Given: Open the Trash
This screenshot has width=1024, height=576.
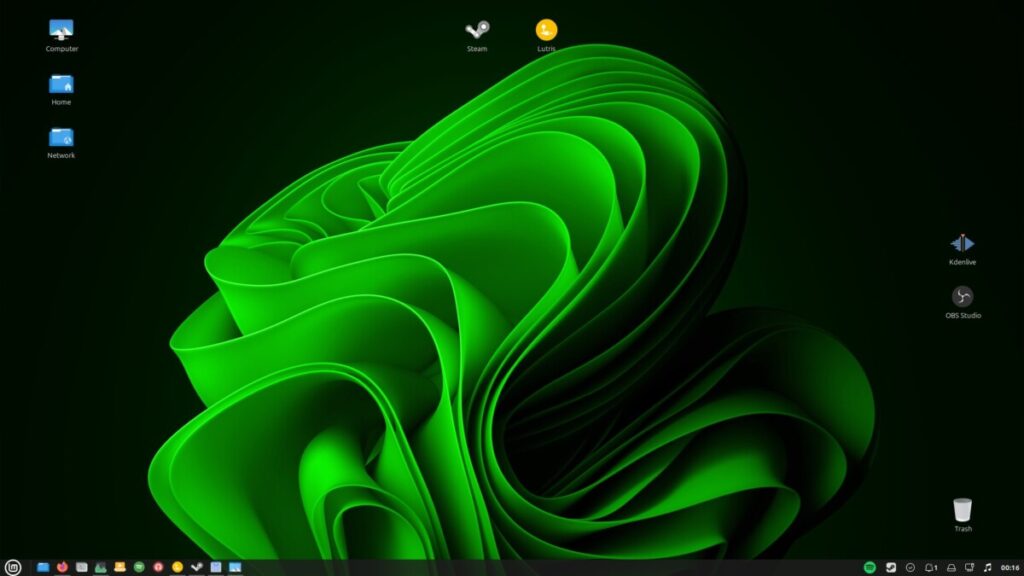Looking at the screenshot, I should (x=961, y=510).
